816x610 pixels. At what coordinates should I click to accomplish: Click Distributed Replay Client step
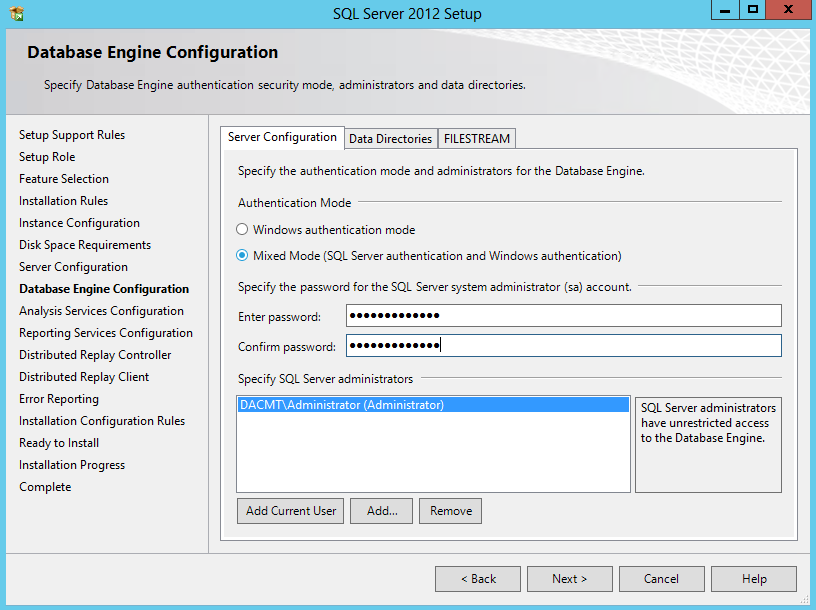tap(84, 376)
